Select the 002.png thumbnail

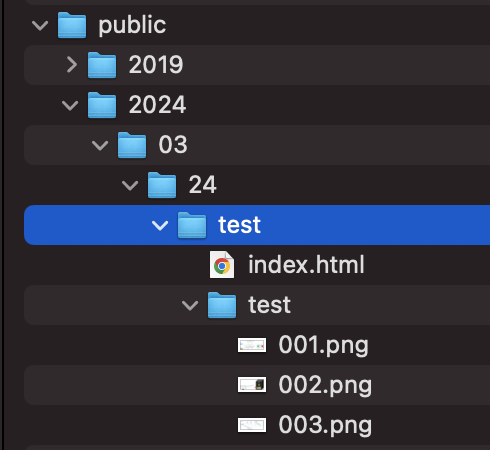pos(252,385)
